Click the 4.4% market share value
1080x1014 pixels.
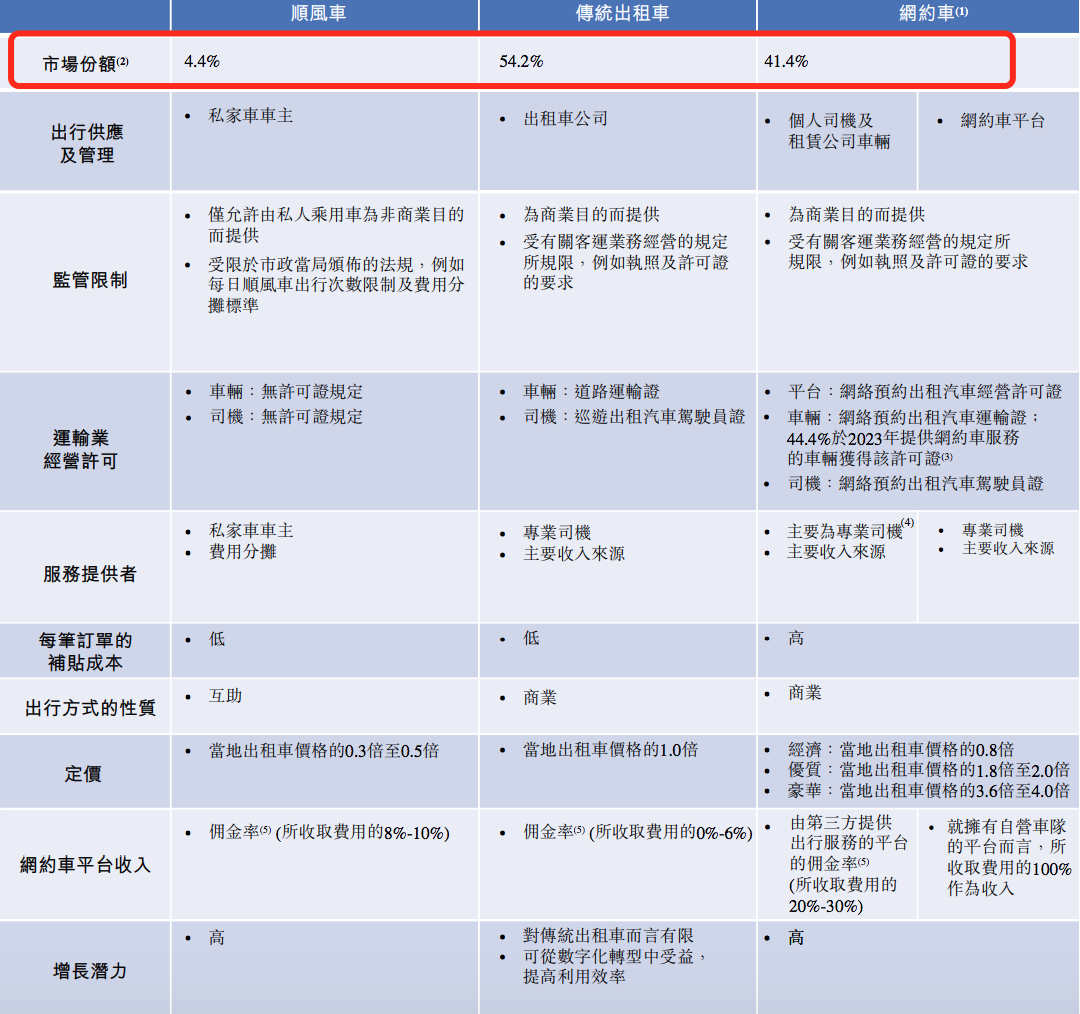(x=202, y=62)
